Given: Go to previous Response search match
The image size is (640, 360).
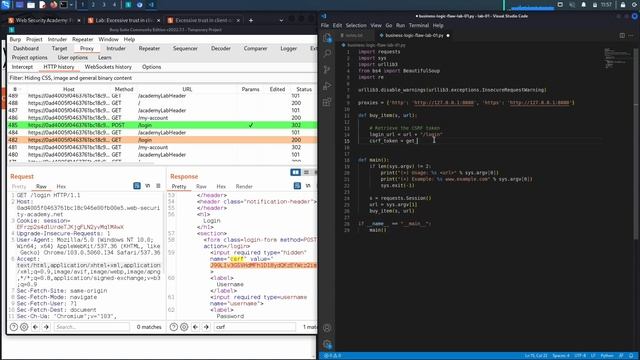Looking at the screenshot, I should (195, 327).
